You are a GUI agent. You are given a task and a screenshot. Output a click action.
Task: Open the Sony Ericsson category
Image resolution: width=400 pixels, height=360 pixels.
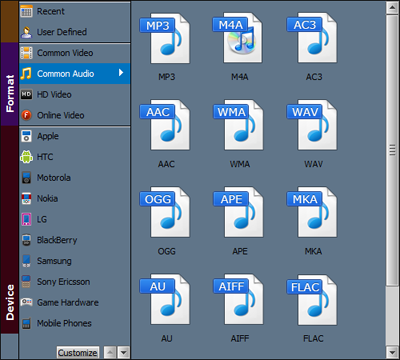tap(75, 282)
